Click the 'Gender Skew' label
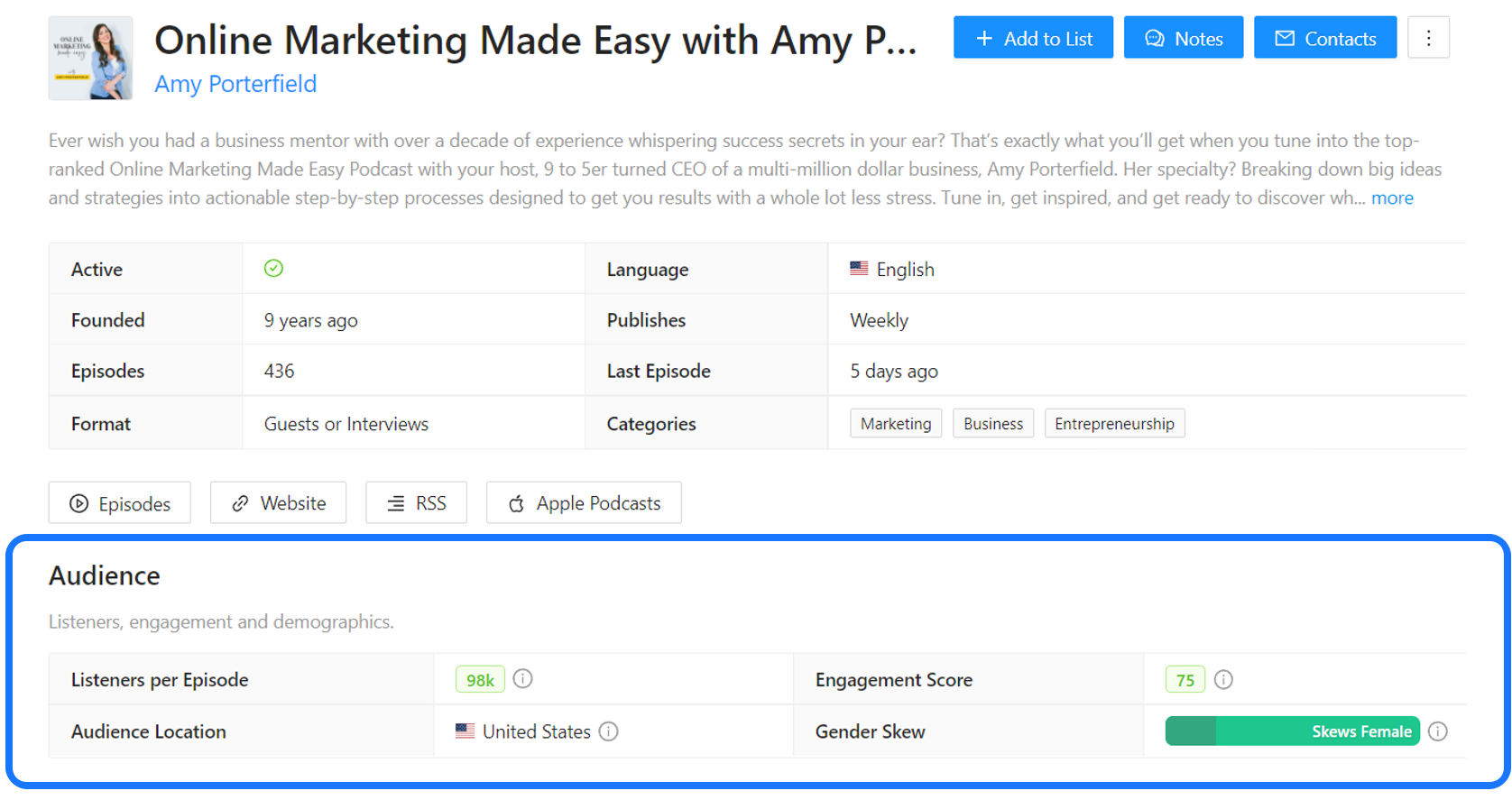The width and height of the screenshot is (1512, 809). (x=870, y=731)
